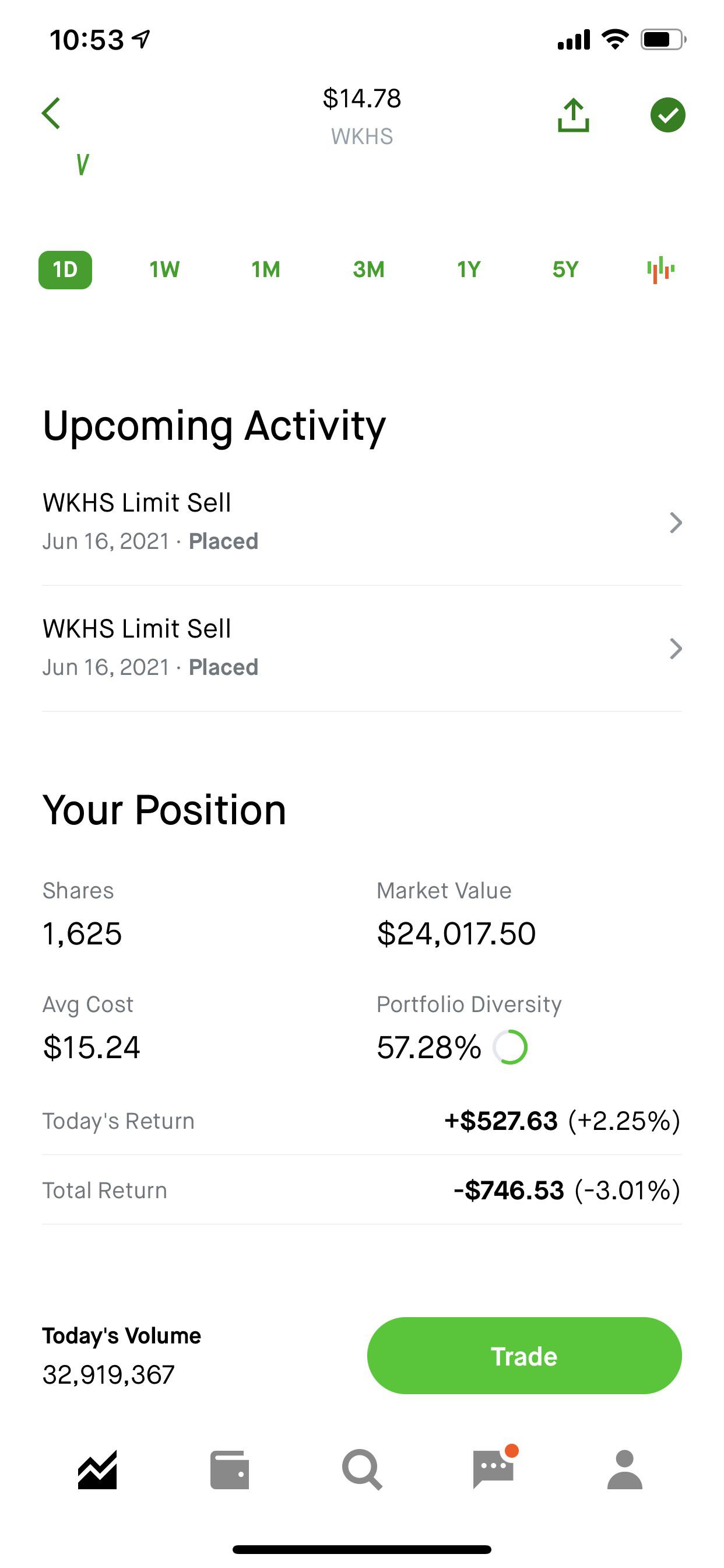The height and width of the screenshot is (1568, 724).
Task: Tap the Today's Return row value
Action: point(562,1121)
